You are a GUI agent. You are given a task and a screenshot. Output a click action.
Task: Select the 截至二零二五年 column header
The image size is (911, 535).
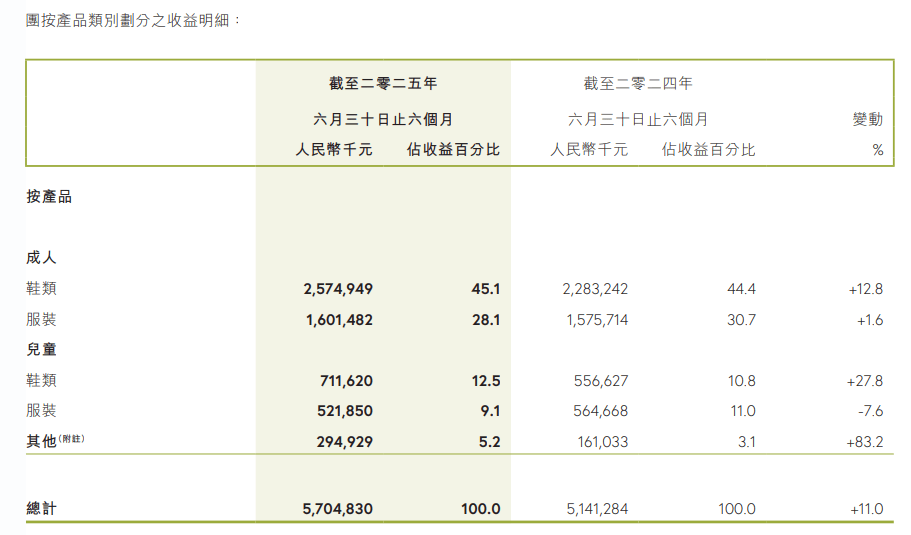point(383,84)
